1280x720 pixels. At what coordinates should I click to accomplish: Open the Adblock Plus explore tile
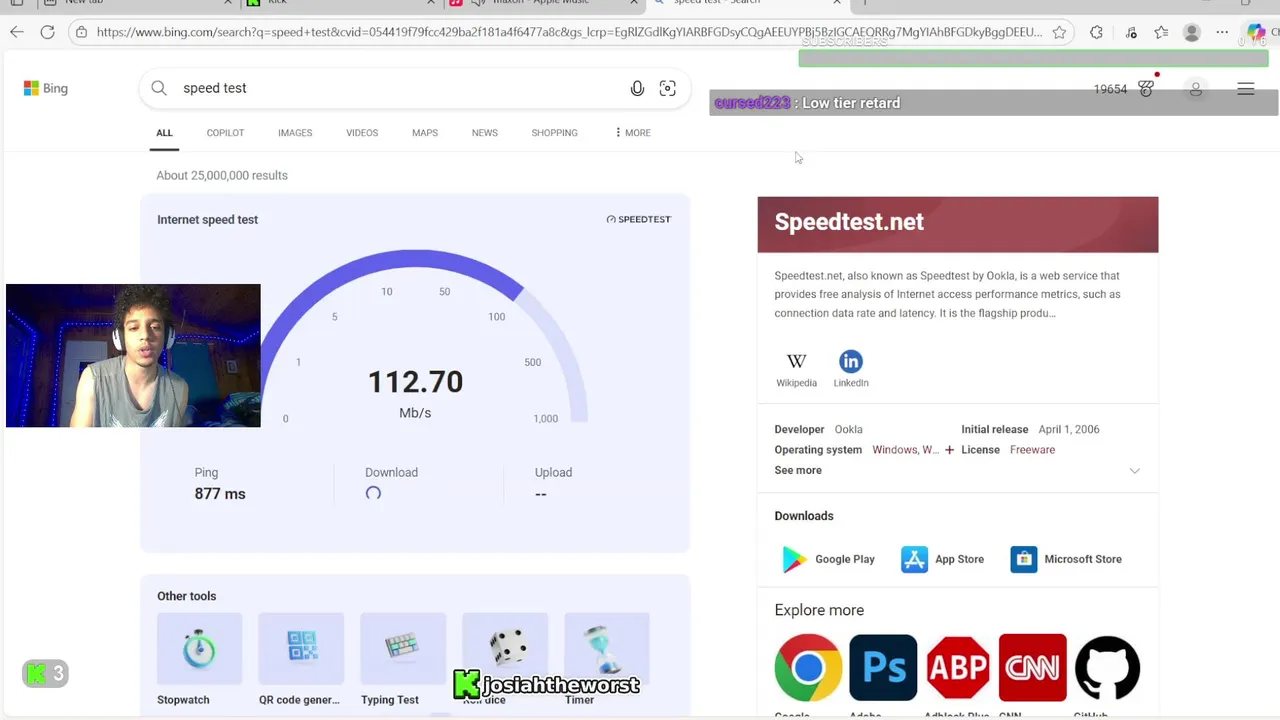958,667
